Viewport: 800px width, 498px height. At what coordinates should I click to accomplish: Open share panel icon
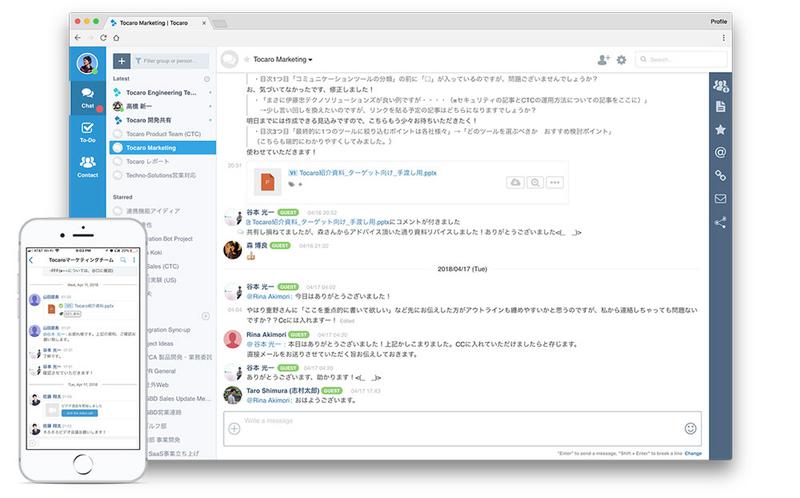720,222
